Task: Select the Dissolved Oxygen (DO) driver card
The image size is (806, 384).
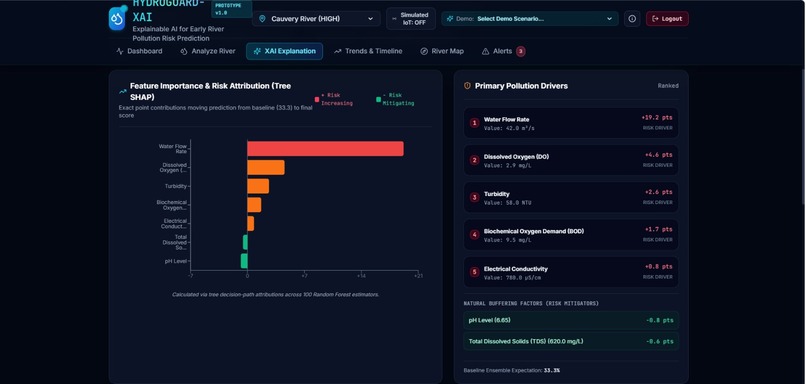Action: pos(571,160)
